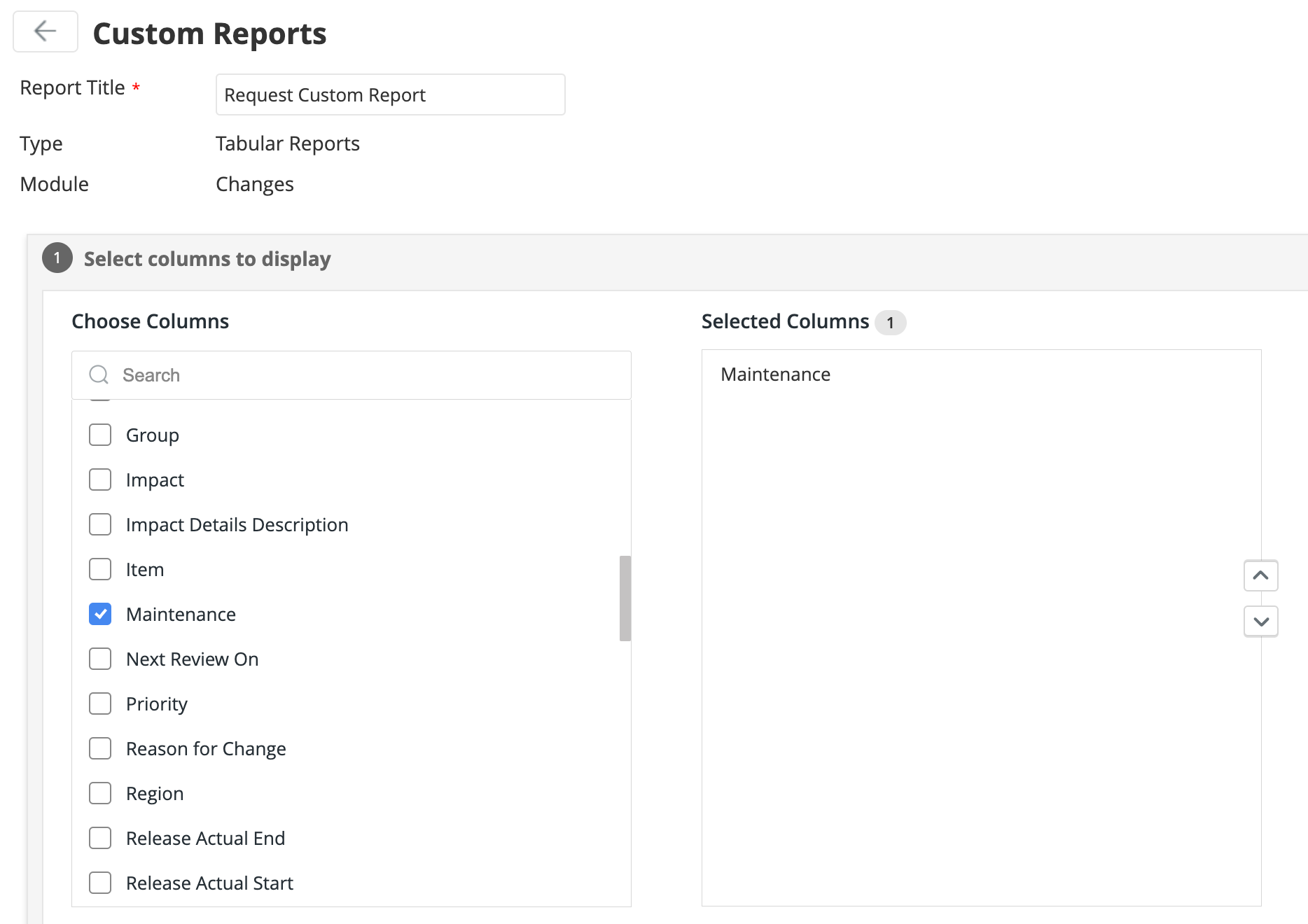The image size is (1308, 924).
Task: Enable the Release Actual End column
Action: point(100,838)
